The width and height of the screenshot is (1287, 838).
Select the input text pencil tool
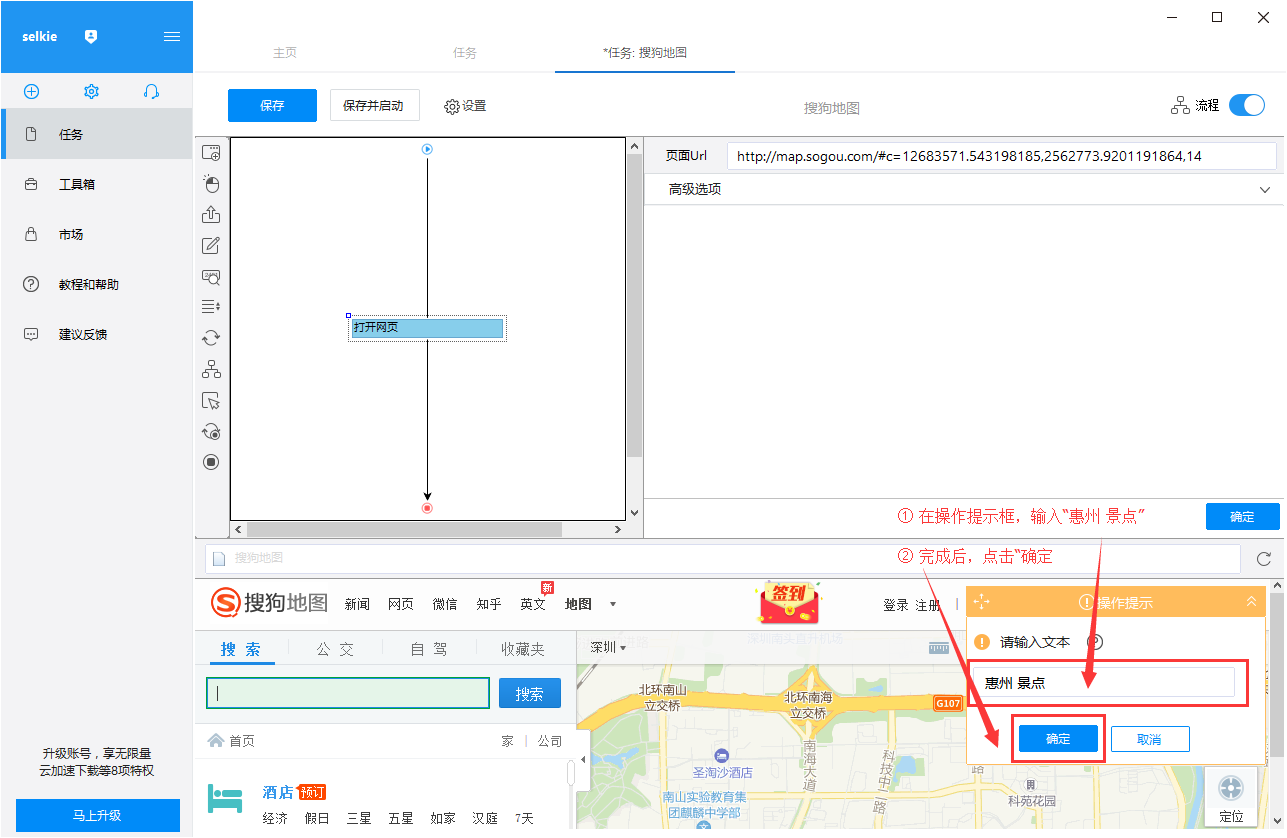(x=211, y=246)
